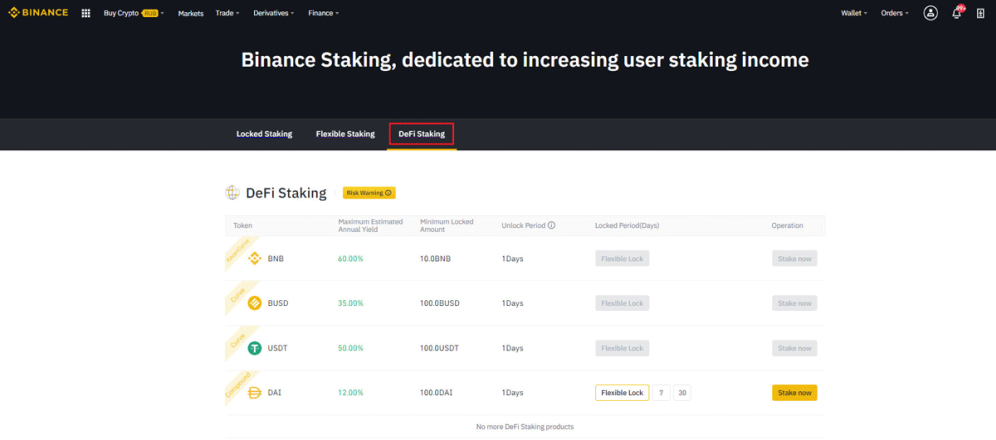This screenshot has width=996, height=440.
Task: Click the BUSD token icon
Action: point(255,303)
